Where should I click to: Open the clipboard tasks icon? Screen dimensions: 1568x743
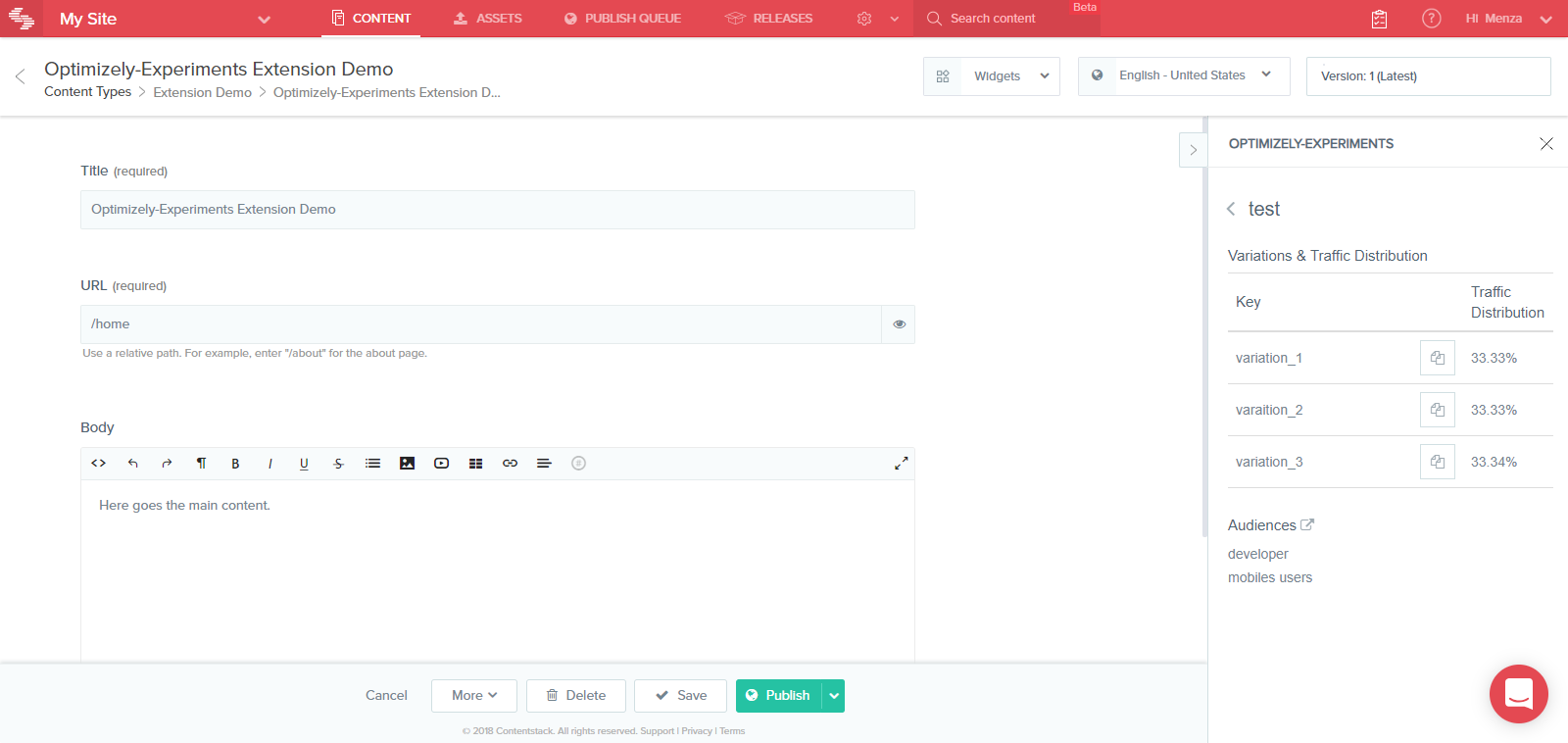coord(1379,19)
